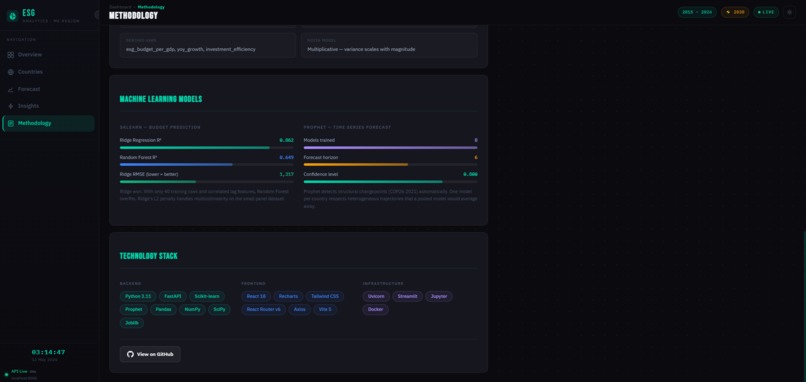Click the theme toggle icon in header

(790, 12)
